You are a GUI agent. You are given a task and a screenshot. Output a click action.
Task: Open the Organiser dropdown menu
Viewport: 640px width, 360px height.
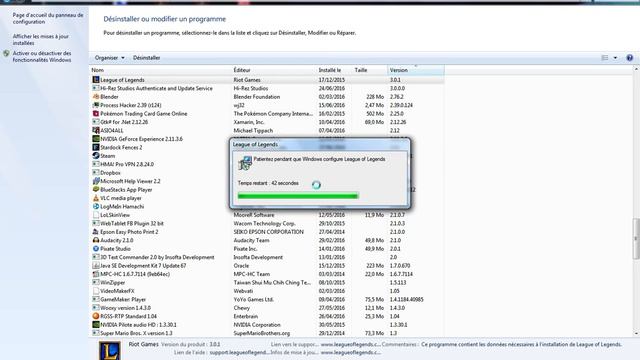109,58
